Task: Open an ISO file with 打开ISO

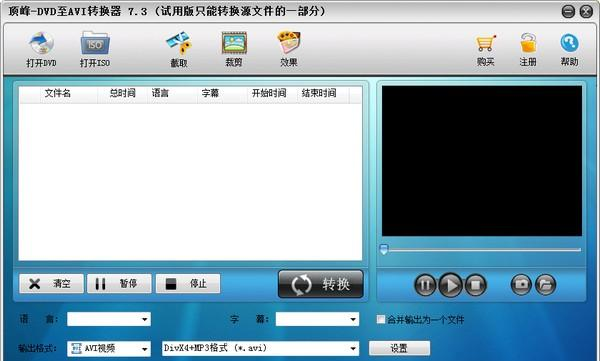Action: (x=95, y=50)
